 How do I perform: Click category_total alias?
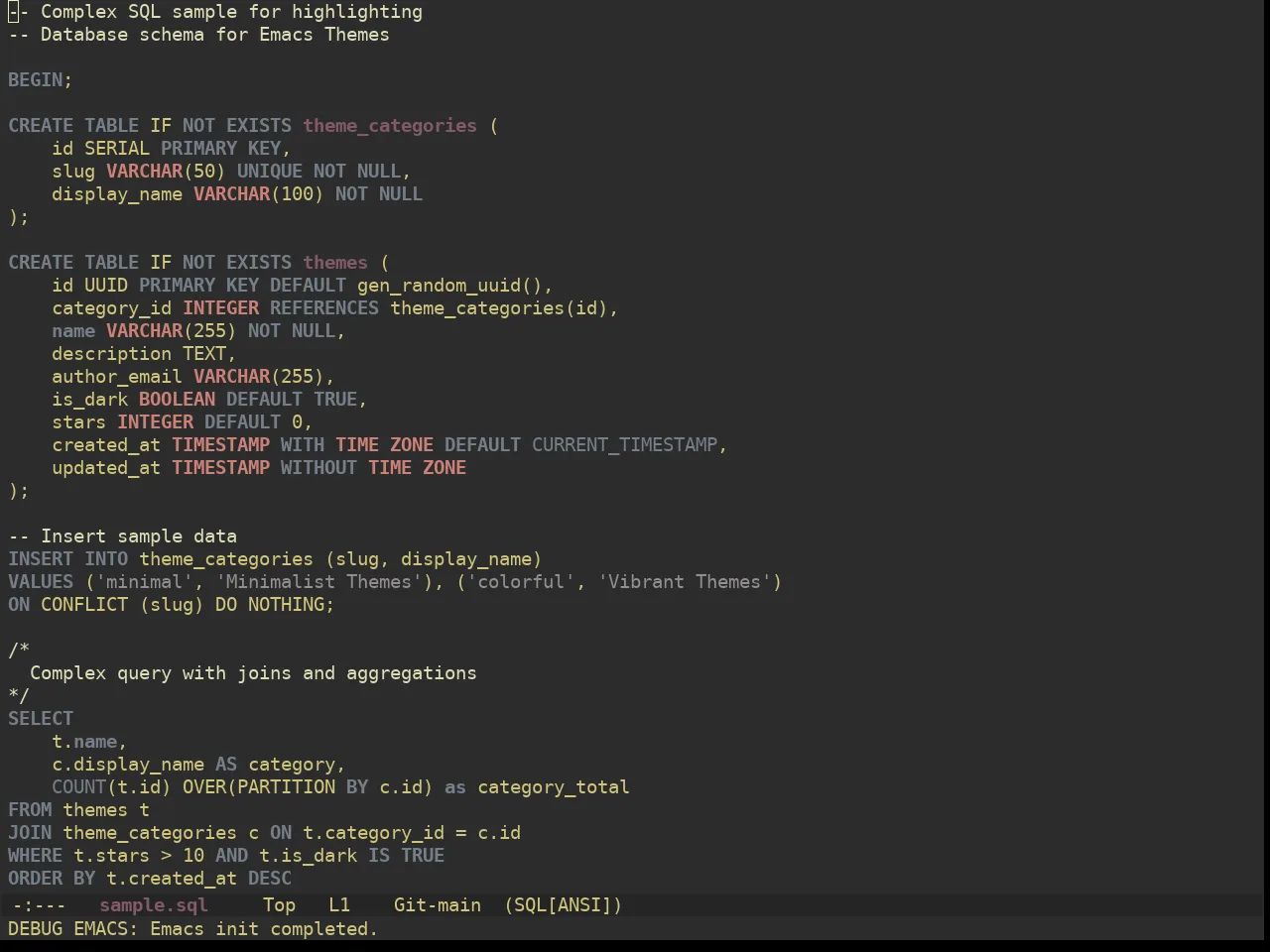pyautogui.click(x=554, y=787)
